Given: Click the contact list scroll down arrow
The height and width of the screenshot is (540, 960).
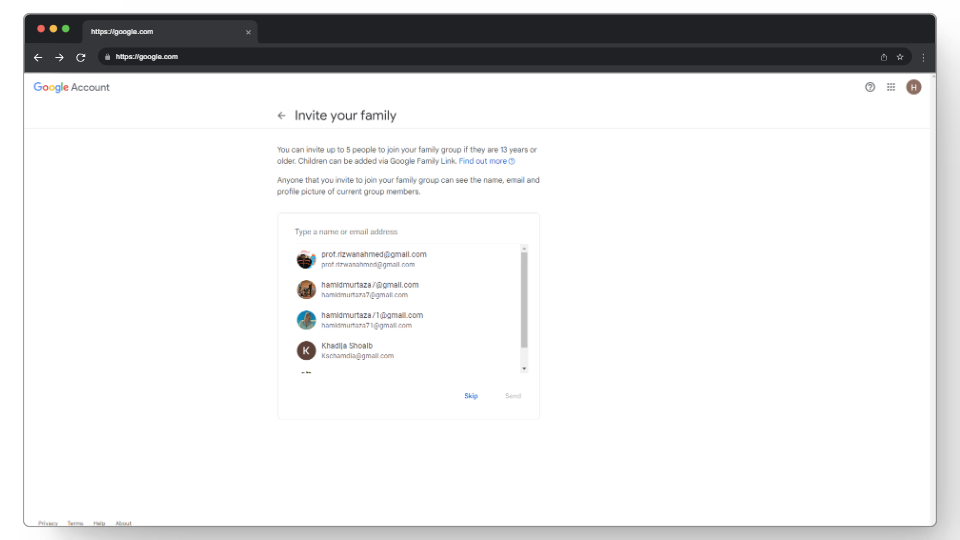Looking at the screenshot, I should click(524, 369).
